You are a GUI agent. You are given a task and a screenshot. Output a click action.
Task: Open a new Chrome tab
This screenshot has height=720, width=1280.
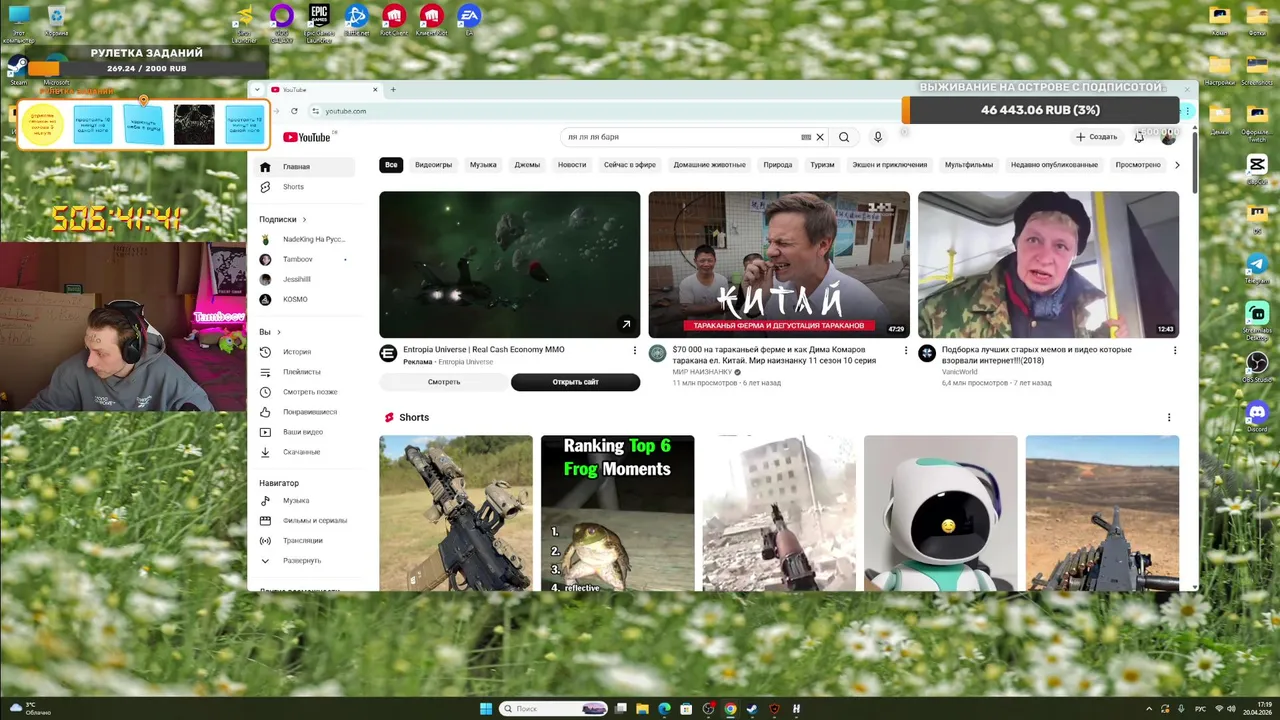393,90
